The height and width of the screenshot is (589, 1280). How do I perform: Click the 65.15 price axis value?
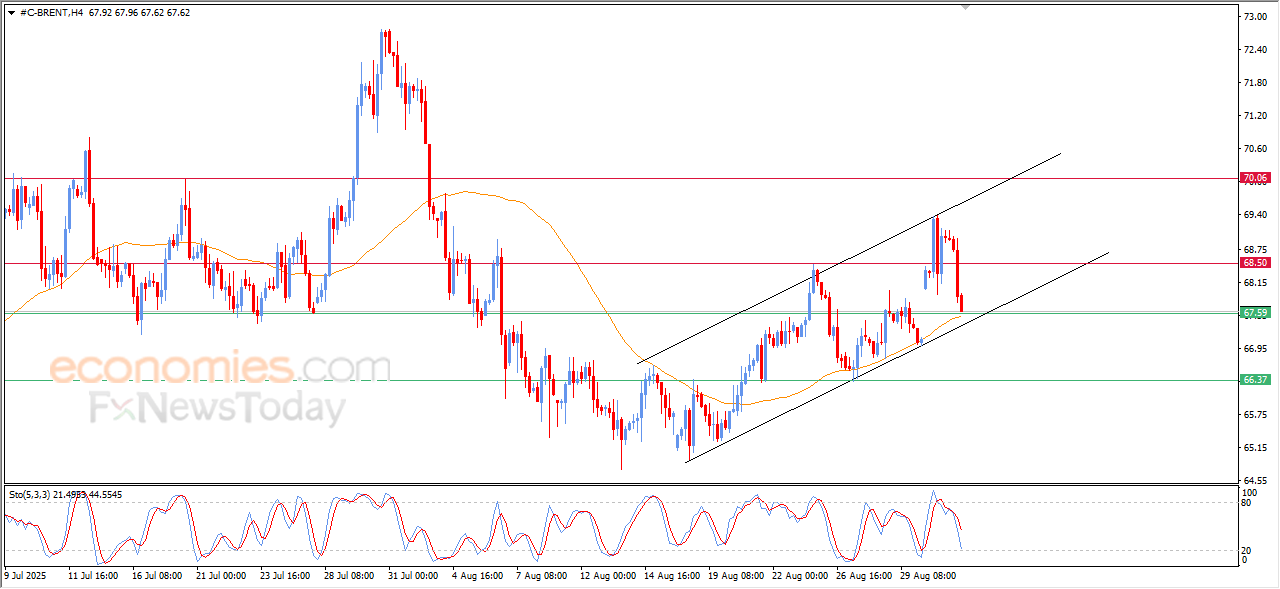pos(1254,447)
